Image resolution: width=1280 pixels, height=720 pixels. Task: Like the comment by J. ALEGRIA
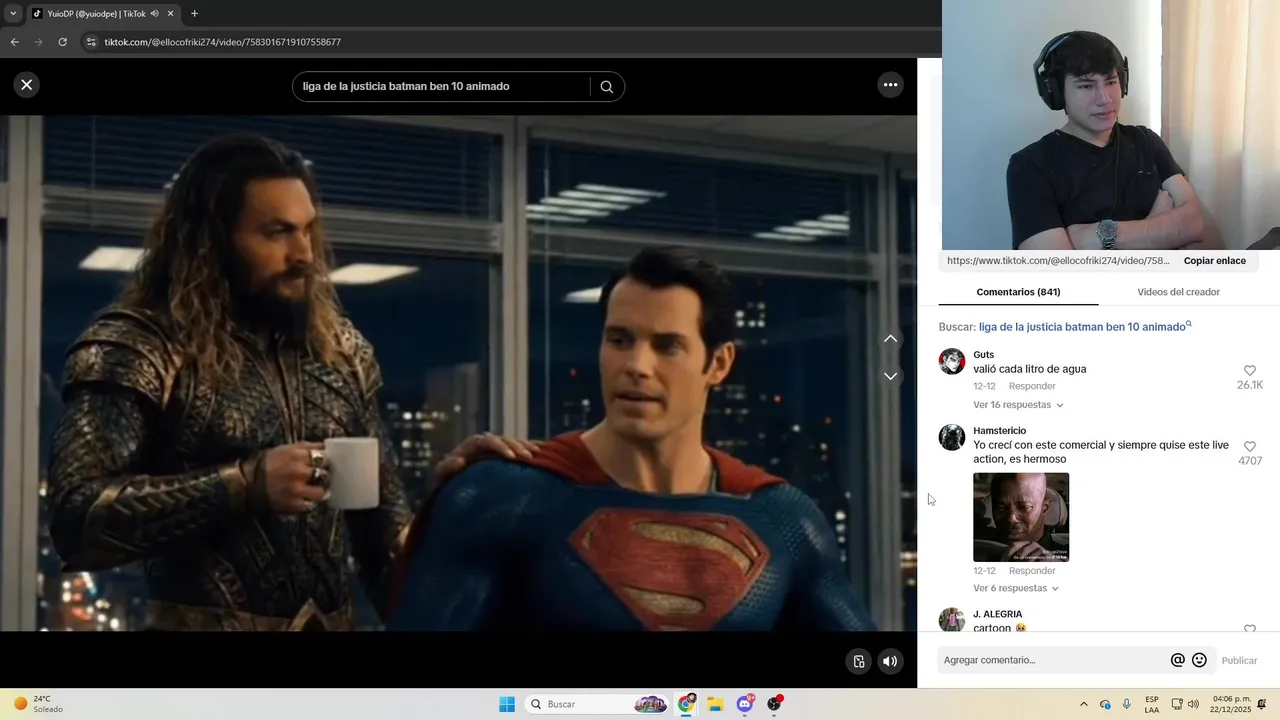point(1249,629)
